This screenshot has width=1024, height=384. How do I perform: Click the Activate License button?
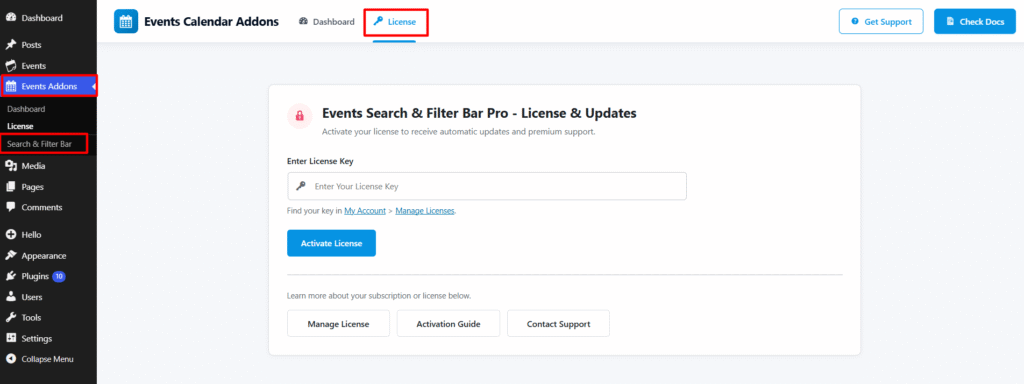332,243
